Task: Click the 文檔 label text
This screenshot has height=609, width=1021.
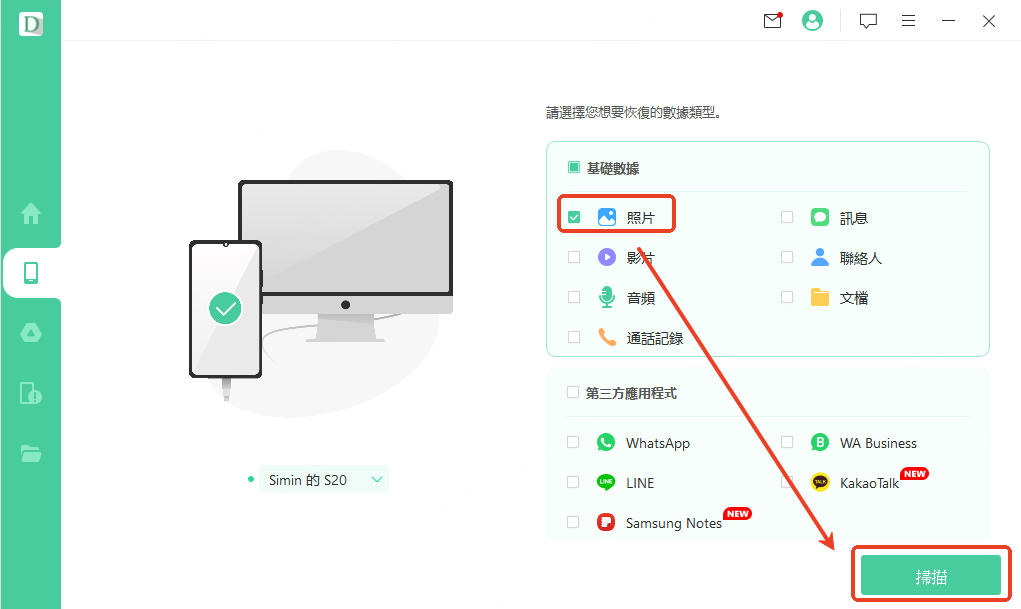Action: 854,298
